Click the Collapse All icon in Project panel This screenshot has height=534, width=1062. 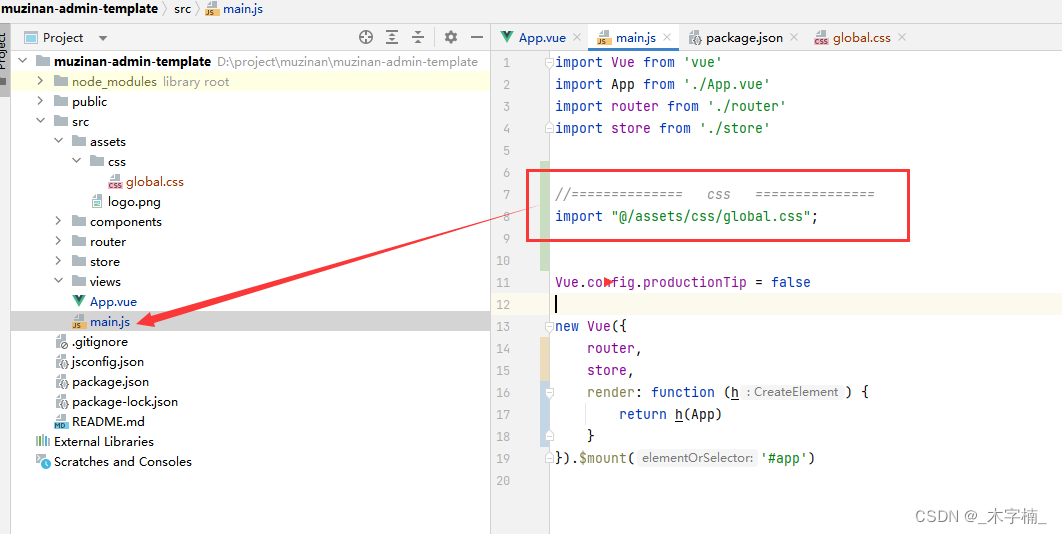[419, 37]
